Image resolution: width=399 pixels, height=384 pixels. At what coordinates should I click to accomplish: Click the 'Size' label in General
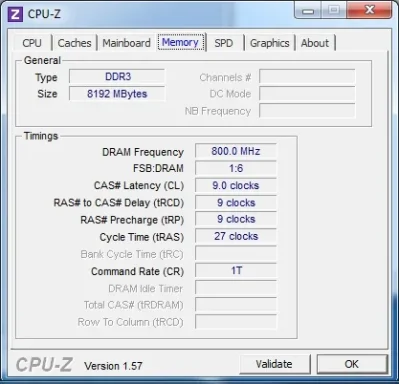47,94
